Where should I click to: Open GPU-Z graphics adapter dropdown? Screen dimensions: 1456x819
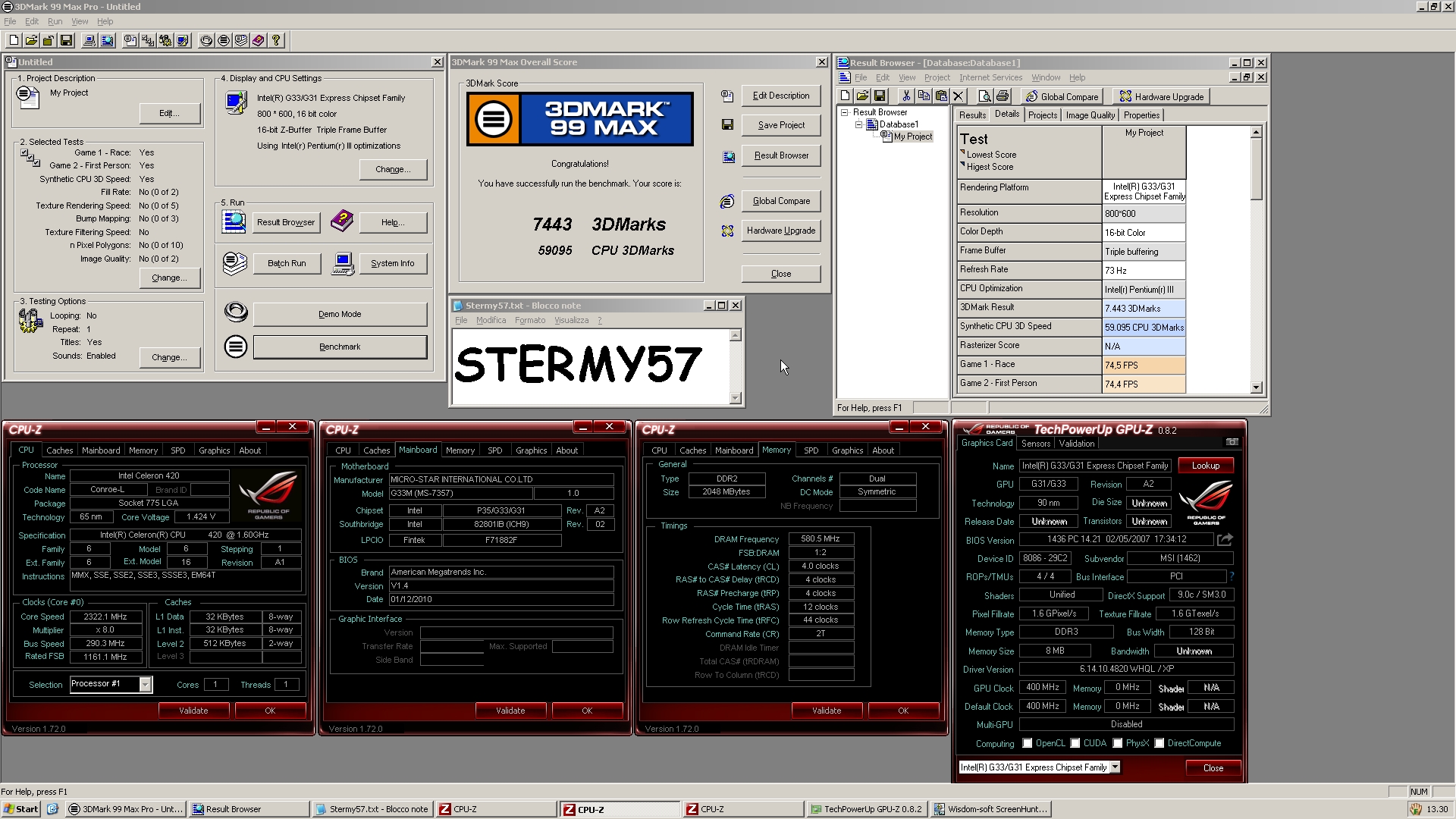coord(1116,767)
